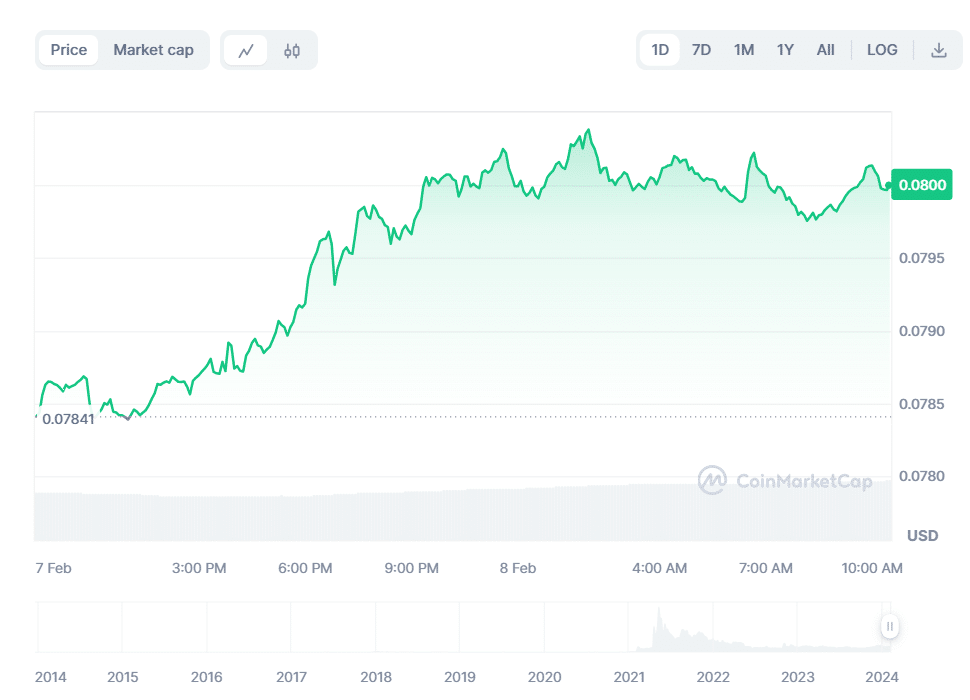Switch to the candlestick chart icon
Viewport: 970px width, 700px height.
coord(290,49)
